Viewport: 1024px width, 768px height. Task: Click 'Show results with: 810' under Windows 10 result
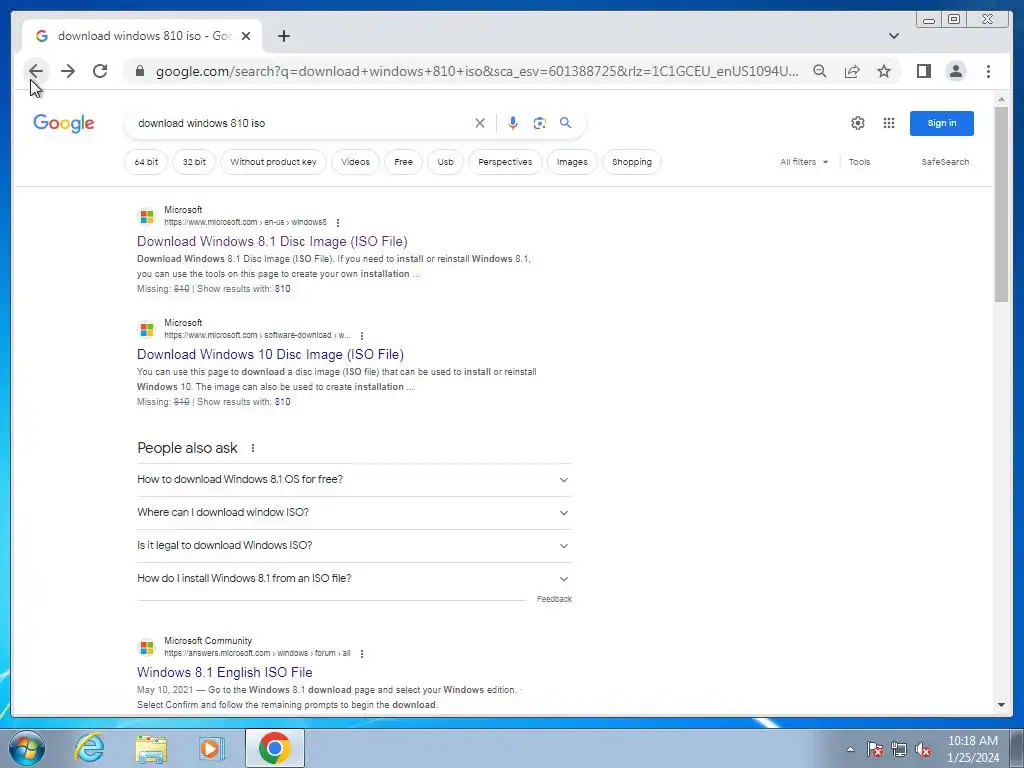[244, 402]
